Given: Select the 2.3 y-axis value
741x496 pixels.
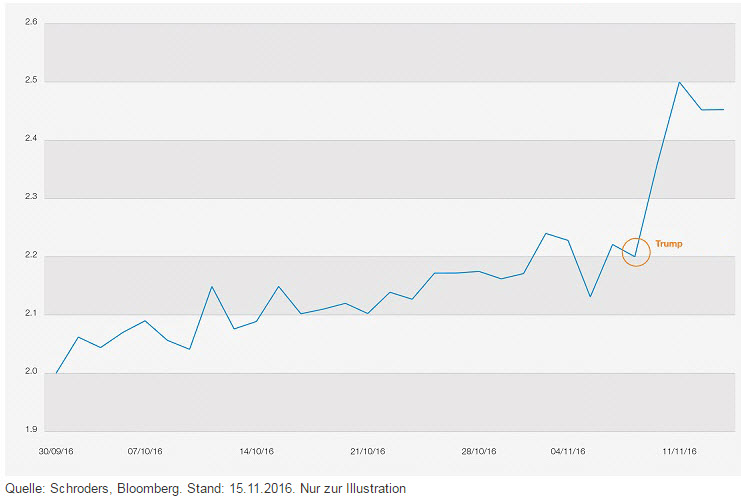Looking at the screenshot, I should pos(30,197).
